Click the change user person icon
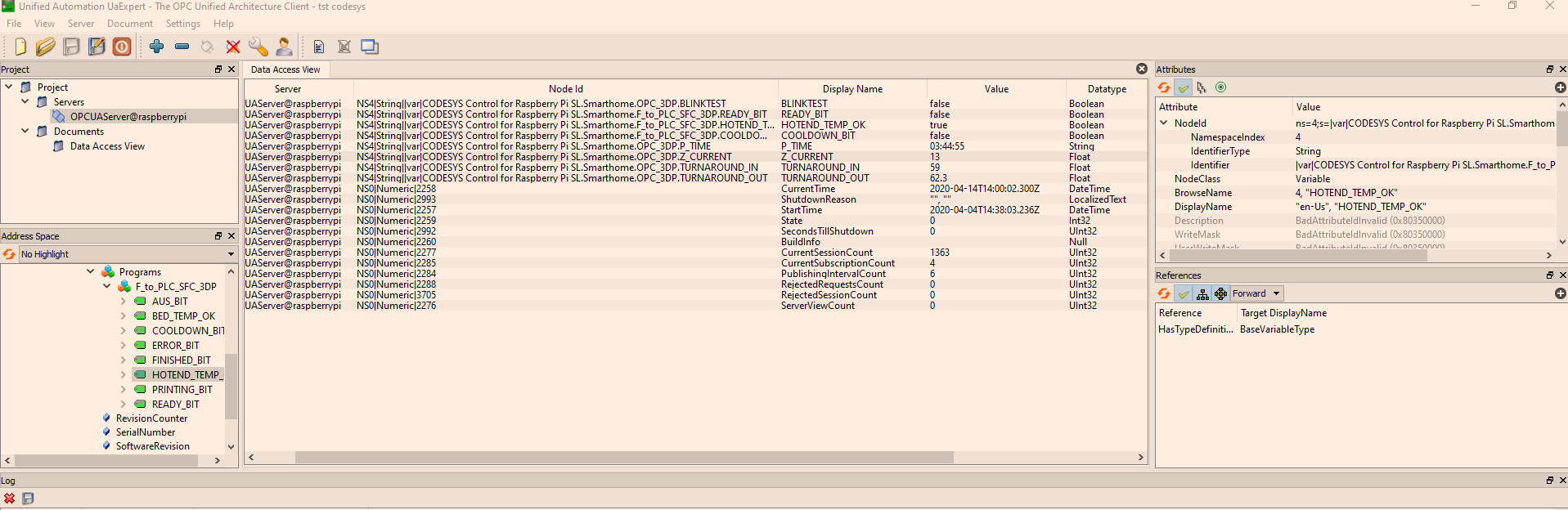The width and height of the screenshot is (1568, 510). coord(284,47)
